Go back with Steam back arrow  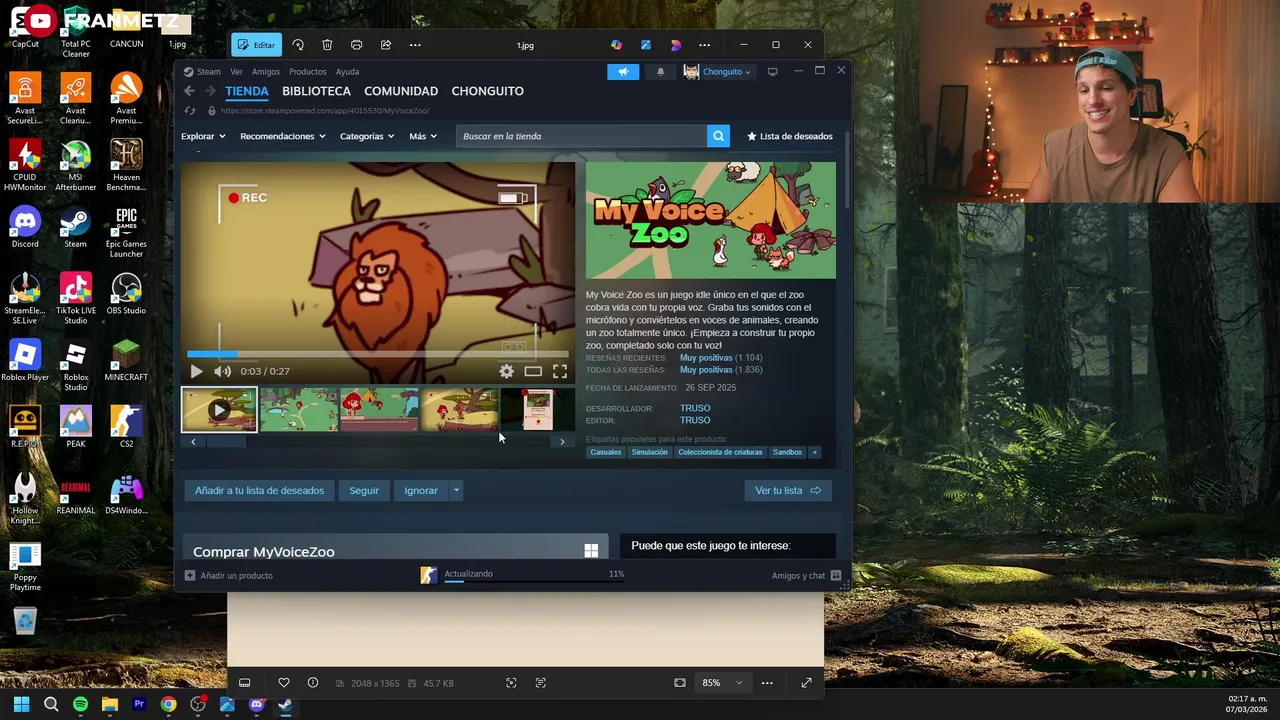(x=189, y=91)
